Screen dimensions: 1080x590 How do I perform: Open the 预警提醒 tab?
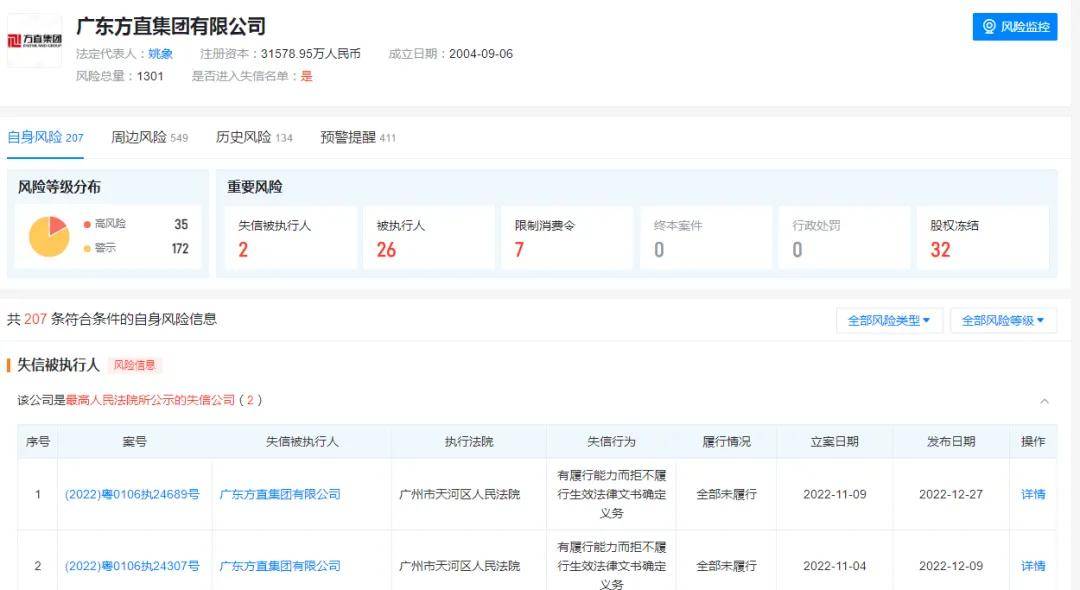coord(358,137)
